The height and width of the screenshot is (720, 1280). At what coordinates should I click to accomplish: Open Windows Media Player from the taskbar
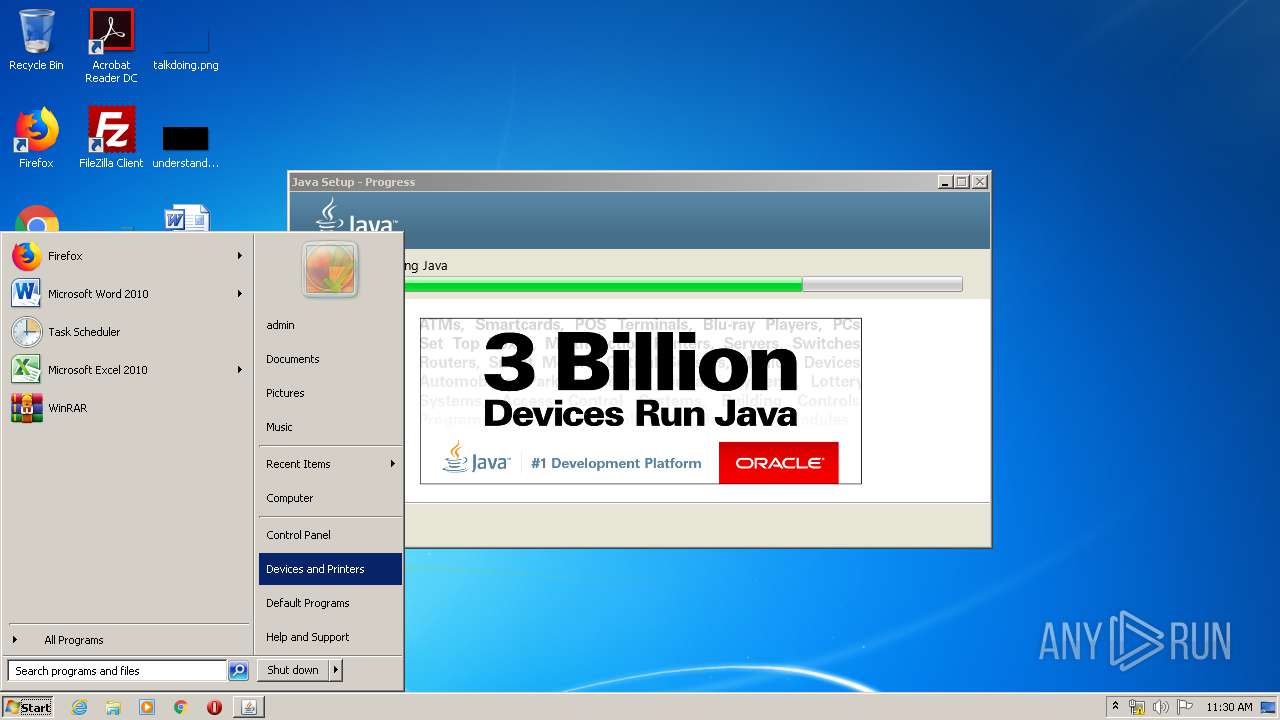pos(147,707)
